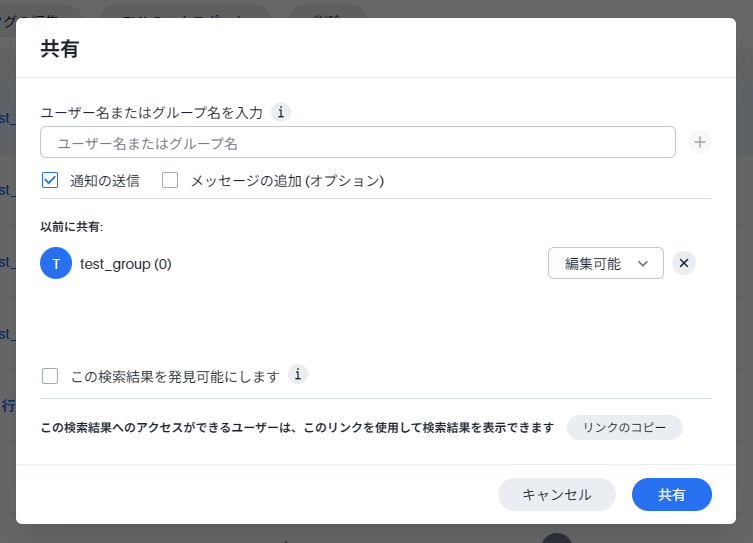Click the リンクのコピー button

[x=624, y=428]
